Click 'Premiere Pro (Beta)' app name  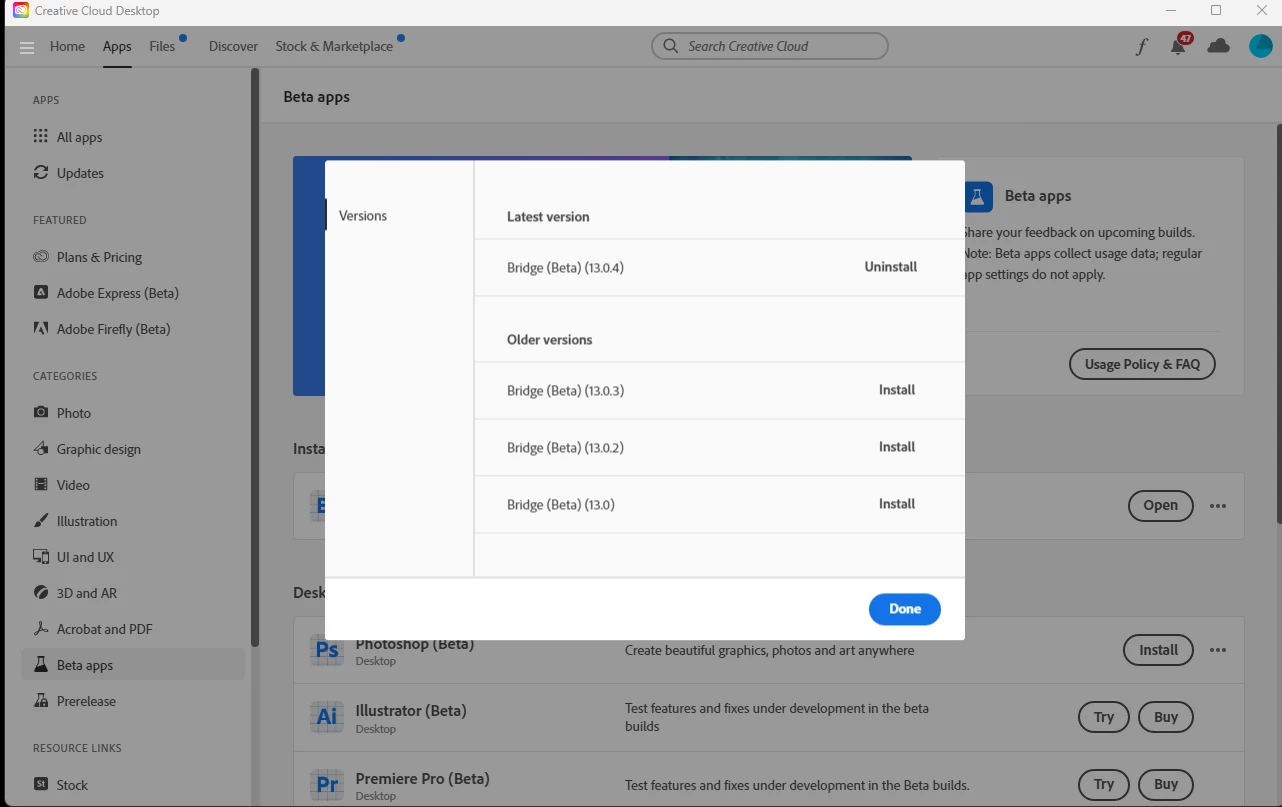(422, 778)
